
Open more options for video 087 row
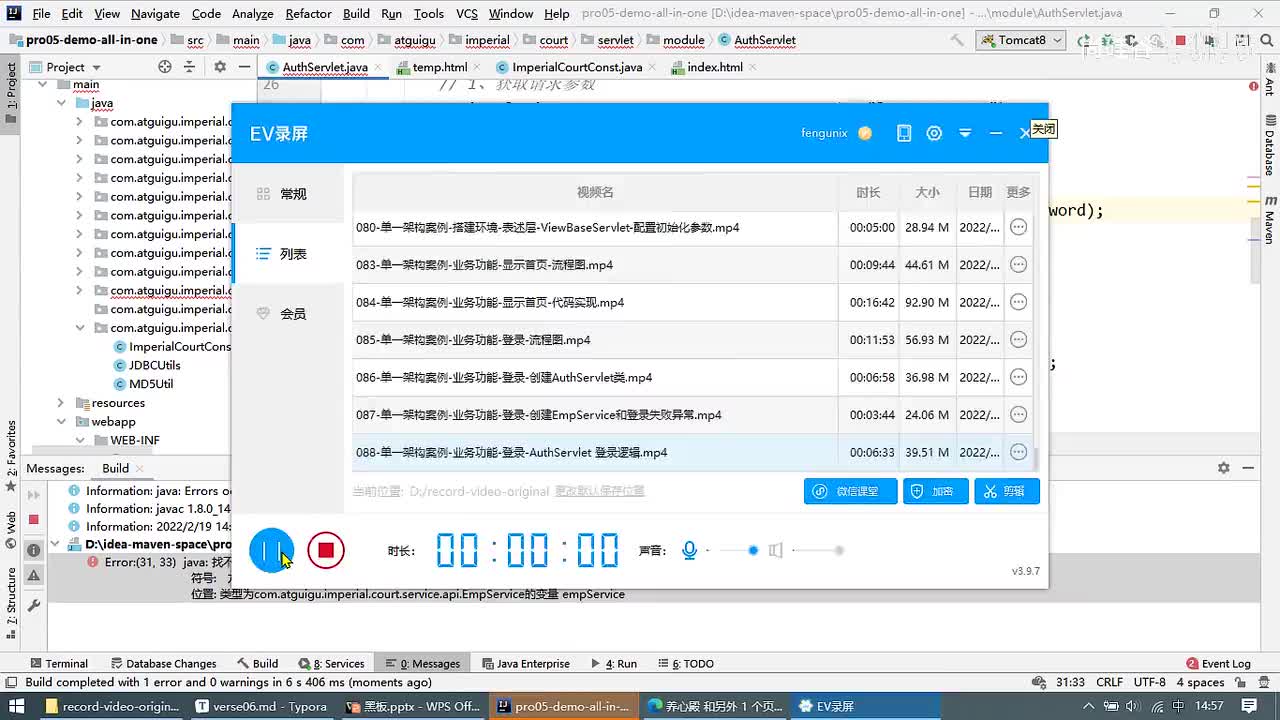click(1018, 415)
